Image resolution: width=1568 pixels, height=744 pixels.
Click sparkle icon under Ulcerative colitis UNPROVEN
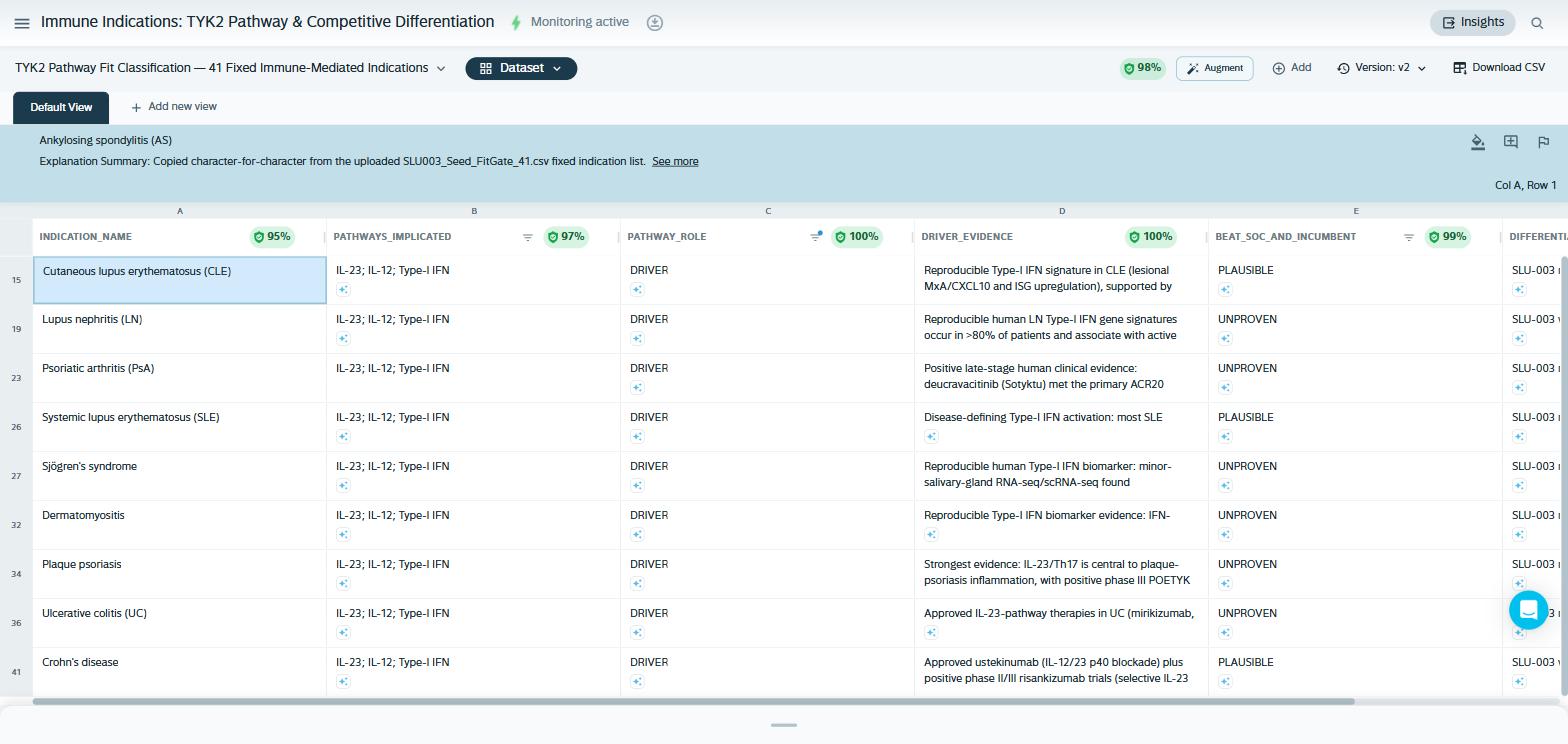tap(1225, 633)
